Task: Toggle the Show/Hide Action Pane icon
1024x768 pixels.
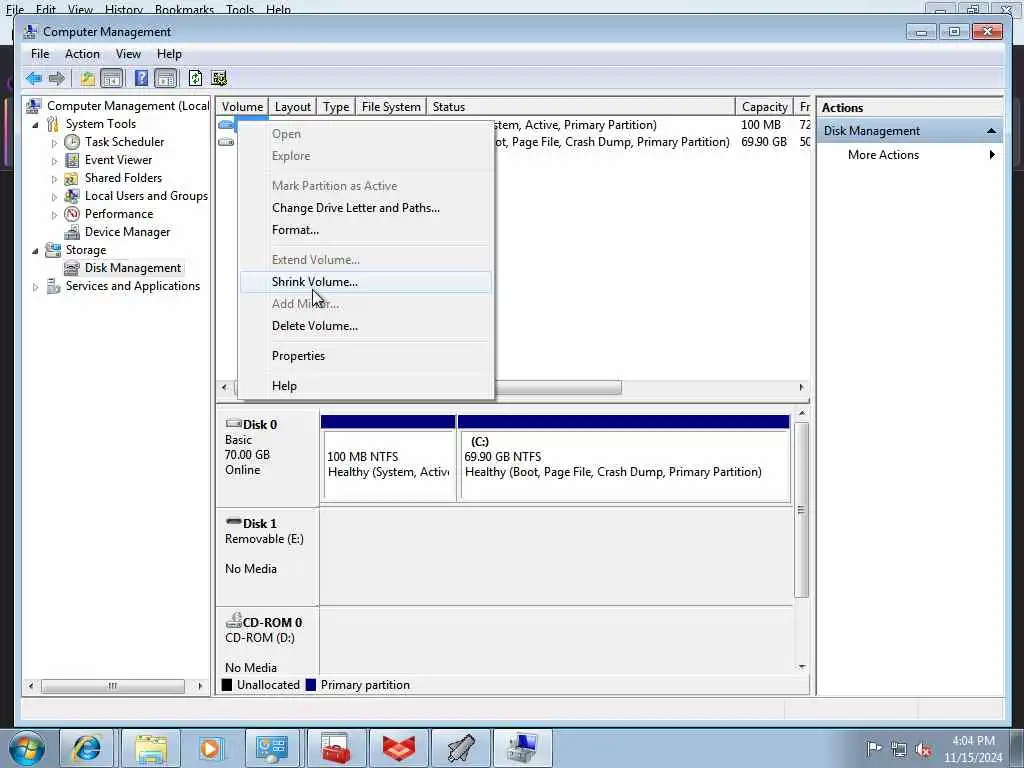Action: coord(166,79)
